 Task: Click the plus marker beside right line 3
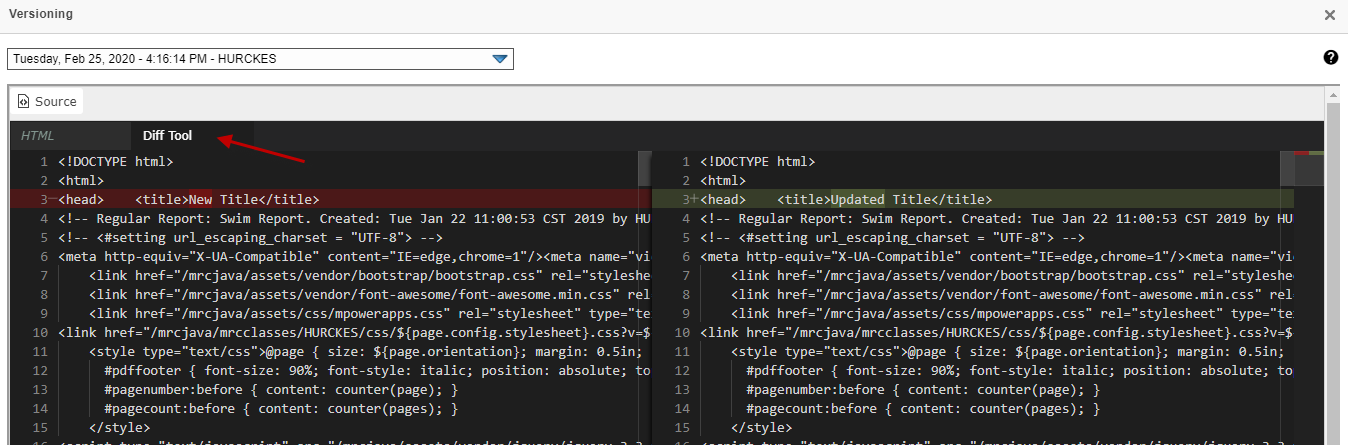point(695,200)
